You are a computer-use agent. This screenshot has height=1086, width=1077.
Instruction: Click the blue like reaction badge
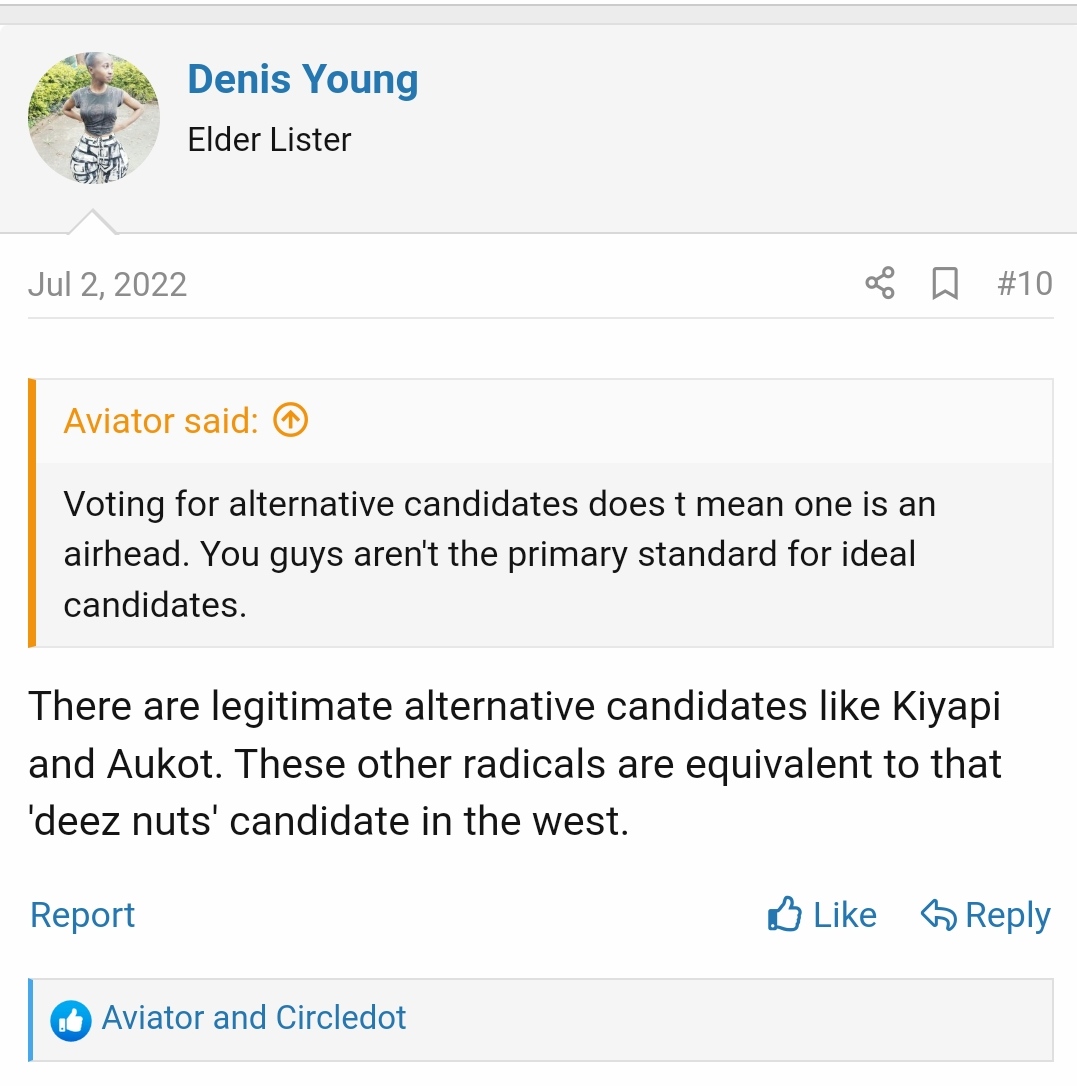pyautogui.click(x=71, y=1019)
